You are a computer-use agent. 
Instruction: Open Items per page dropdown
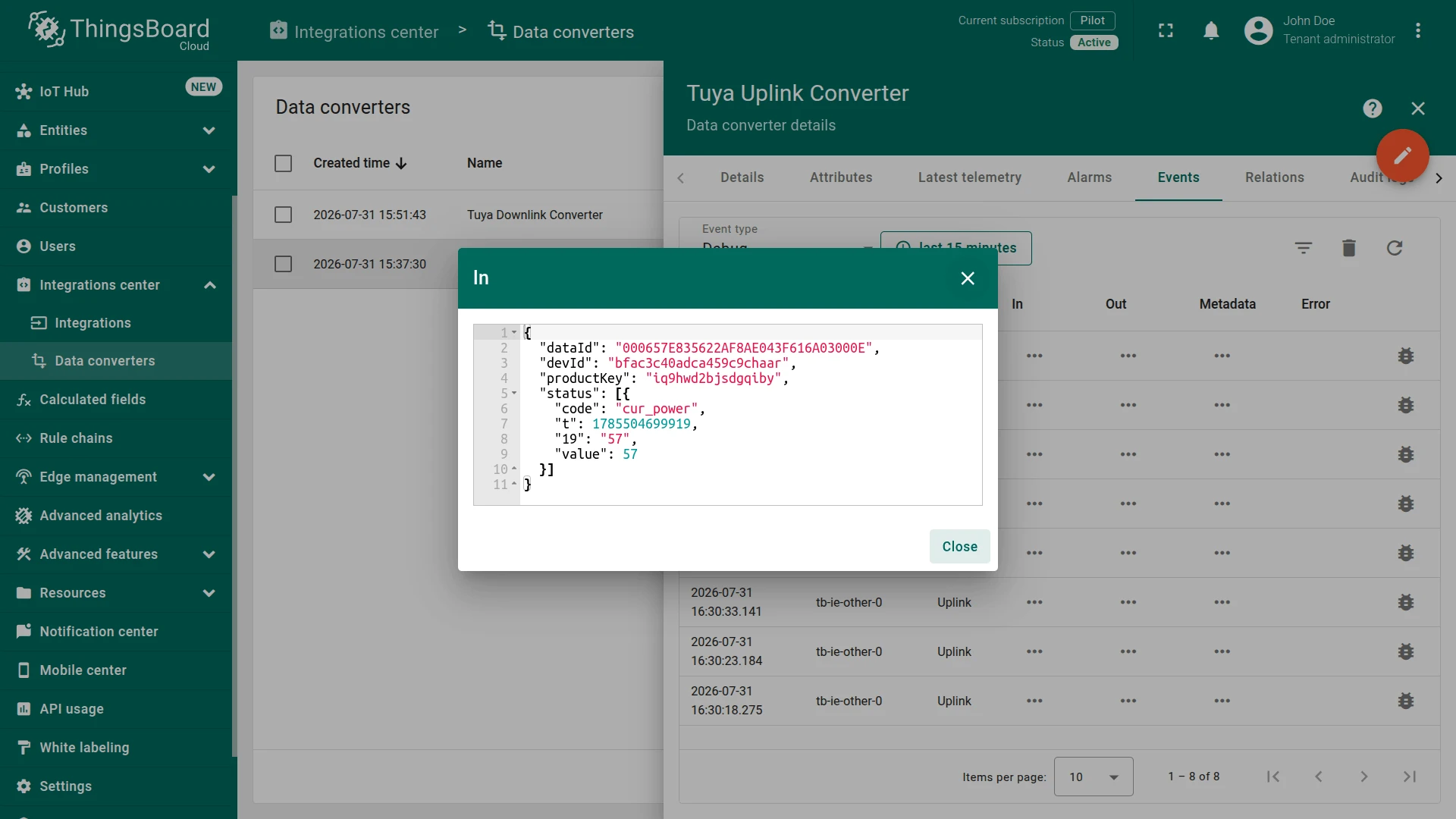point(1094,777)
